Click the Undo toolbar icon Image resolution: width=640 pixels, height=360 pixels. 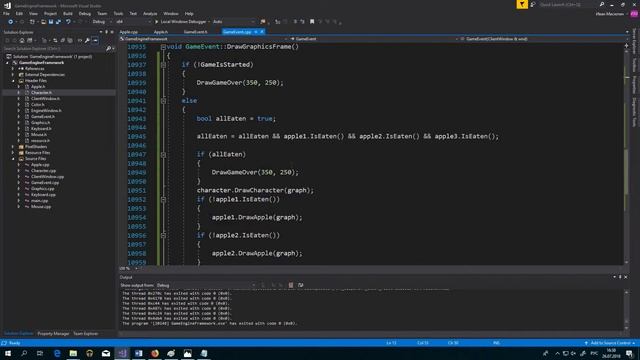[68, 22]
